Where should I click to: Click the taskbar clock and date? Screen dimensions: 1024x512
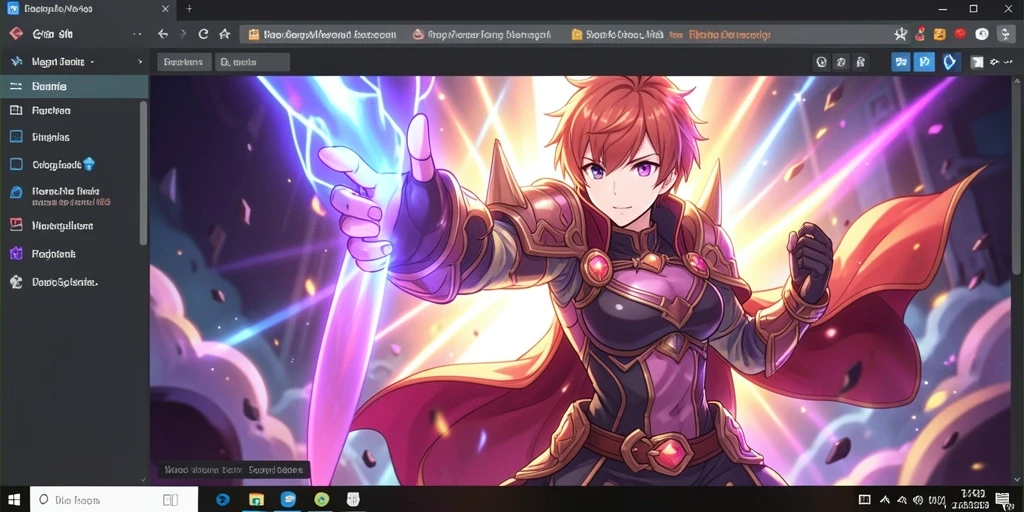point(972,500)
